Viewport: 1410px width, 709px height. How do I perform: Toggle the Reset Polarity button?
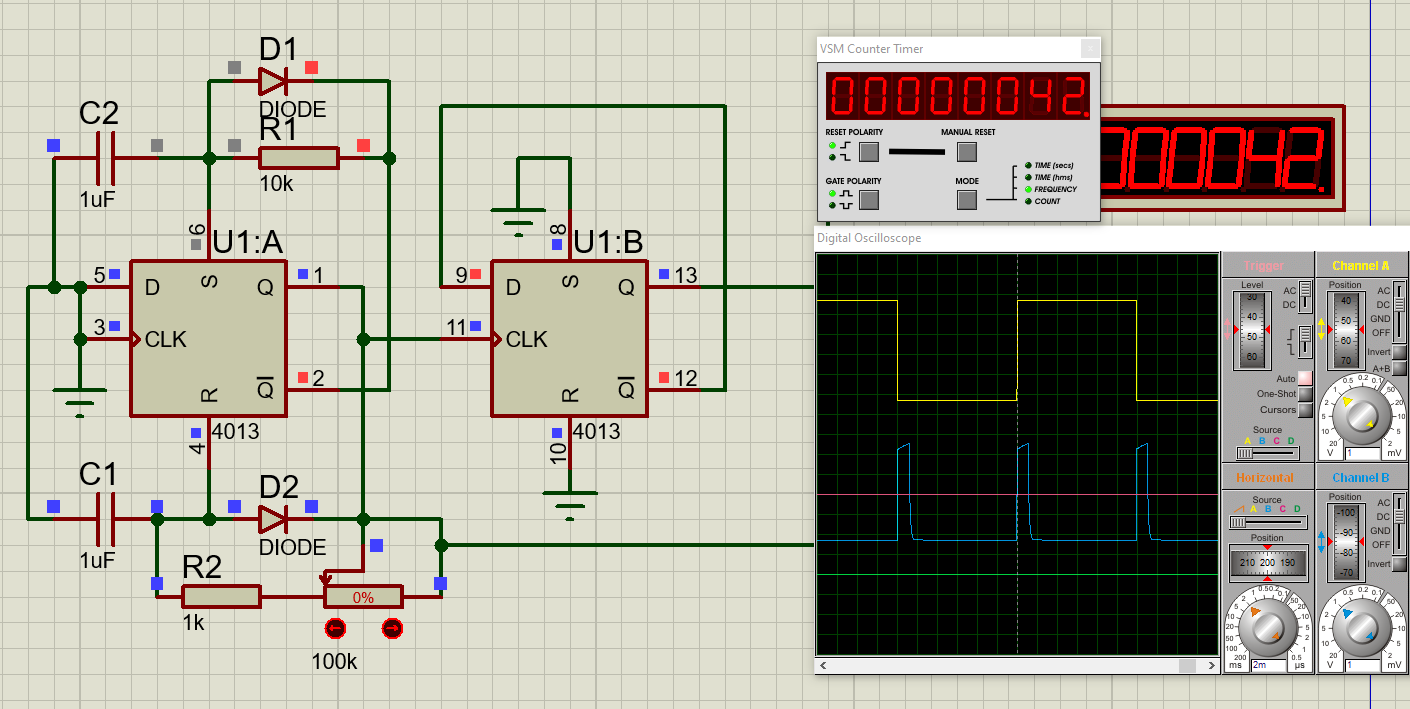pyautogui.click(x=868, y=152)
